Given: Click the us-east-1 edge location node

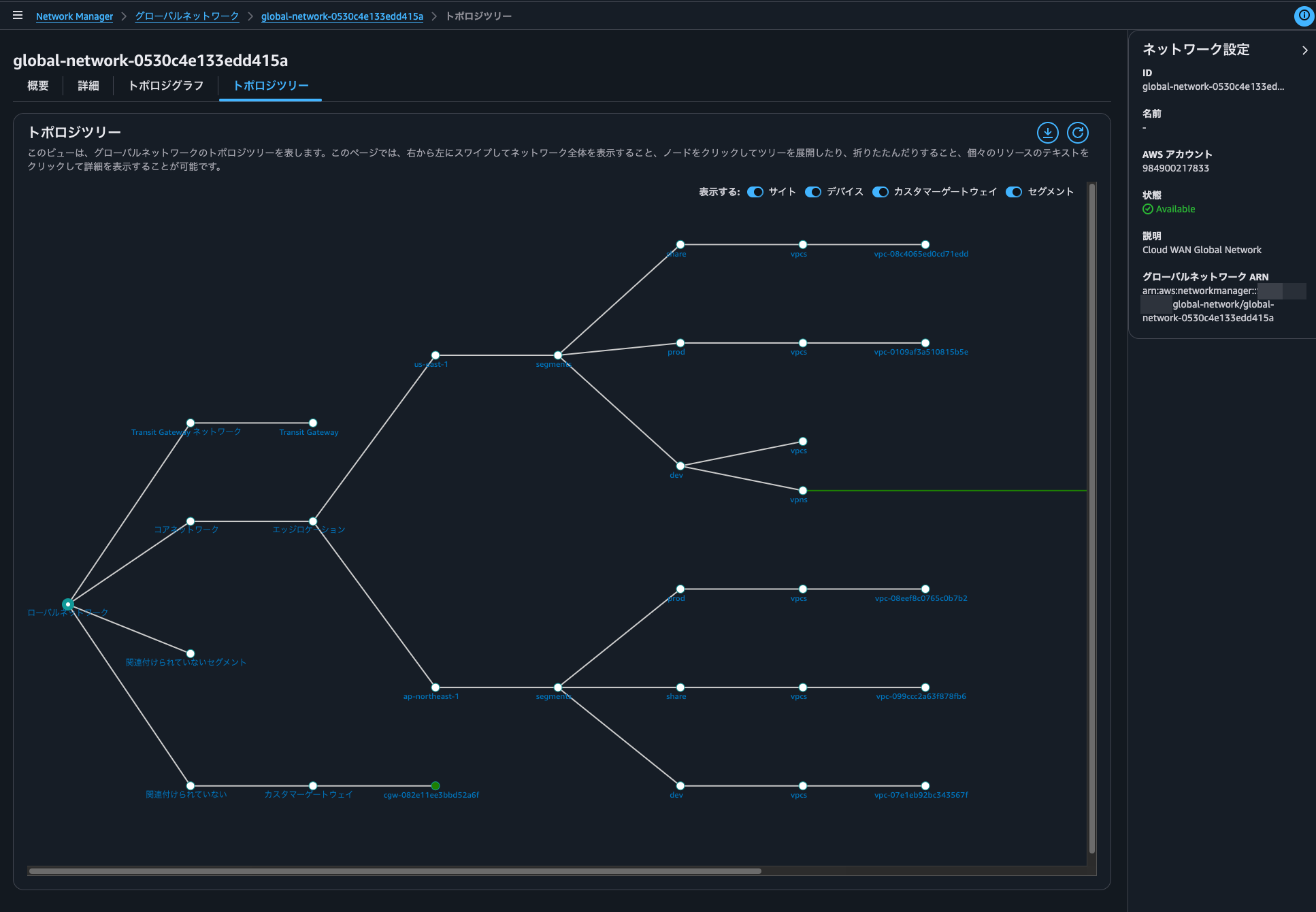Looking at the screenshot, I should pyautogui.click(x=435, y=355).
